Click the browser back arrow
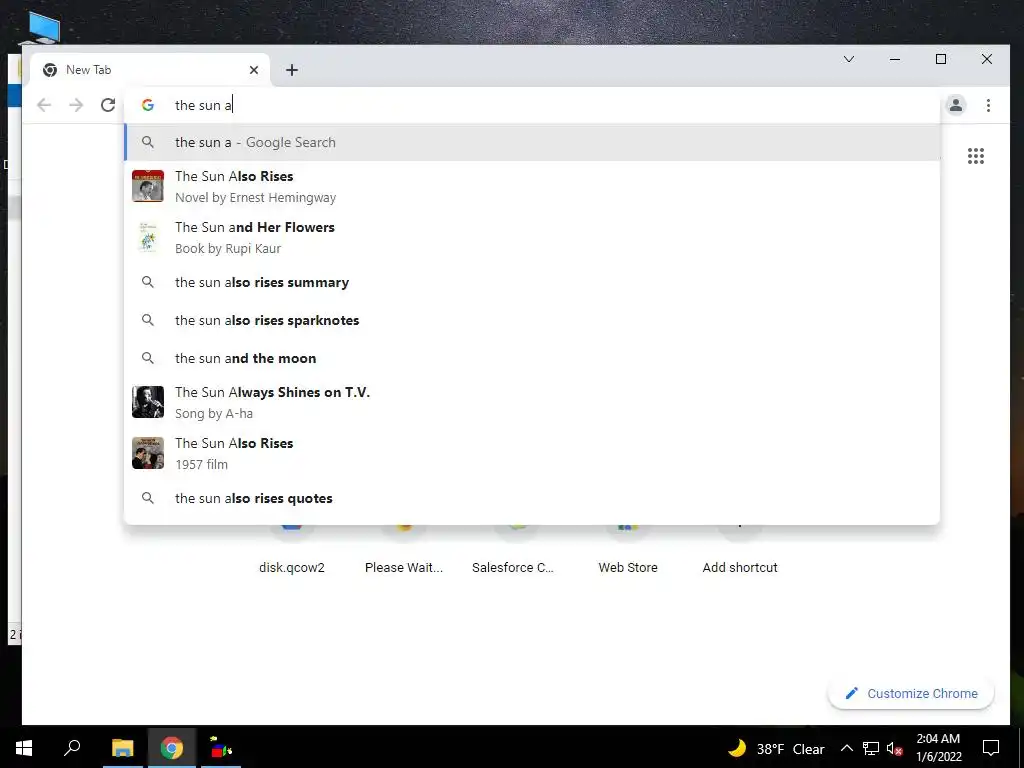The height and width of the screenshot is (768, 1024). point(44,105)
